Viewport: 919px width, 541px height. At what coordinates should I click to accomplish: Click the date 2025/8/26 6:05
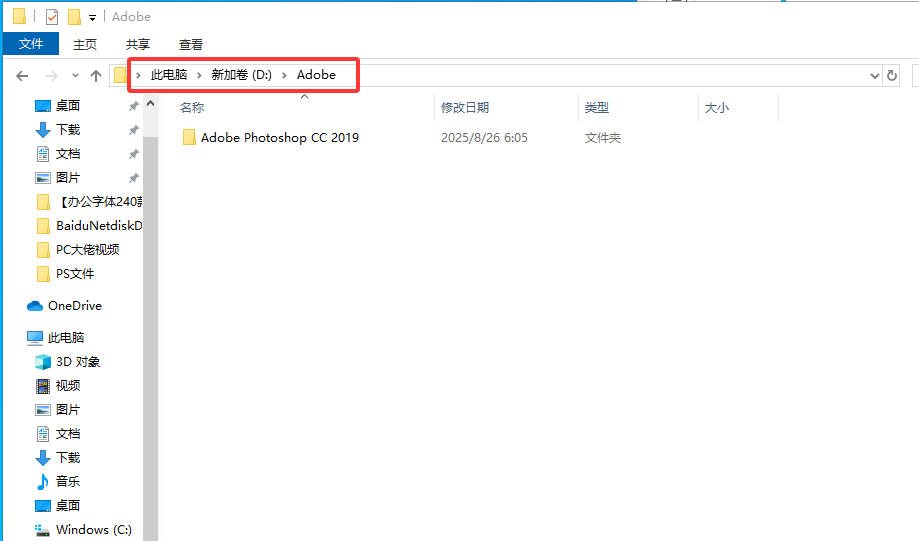pyautogui.click(x=484, y=138)
